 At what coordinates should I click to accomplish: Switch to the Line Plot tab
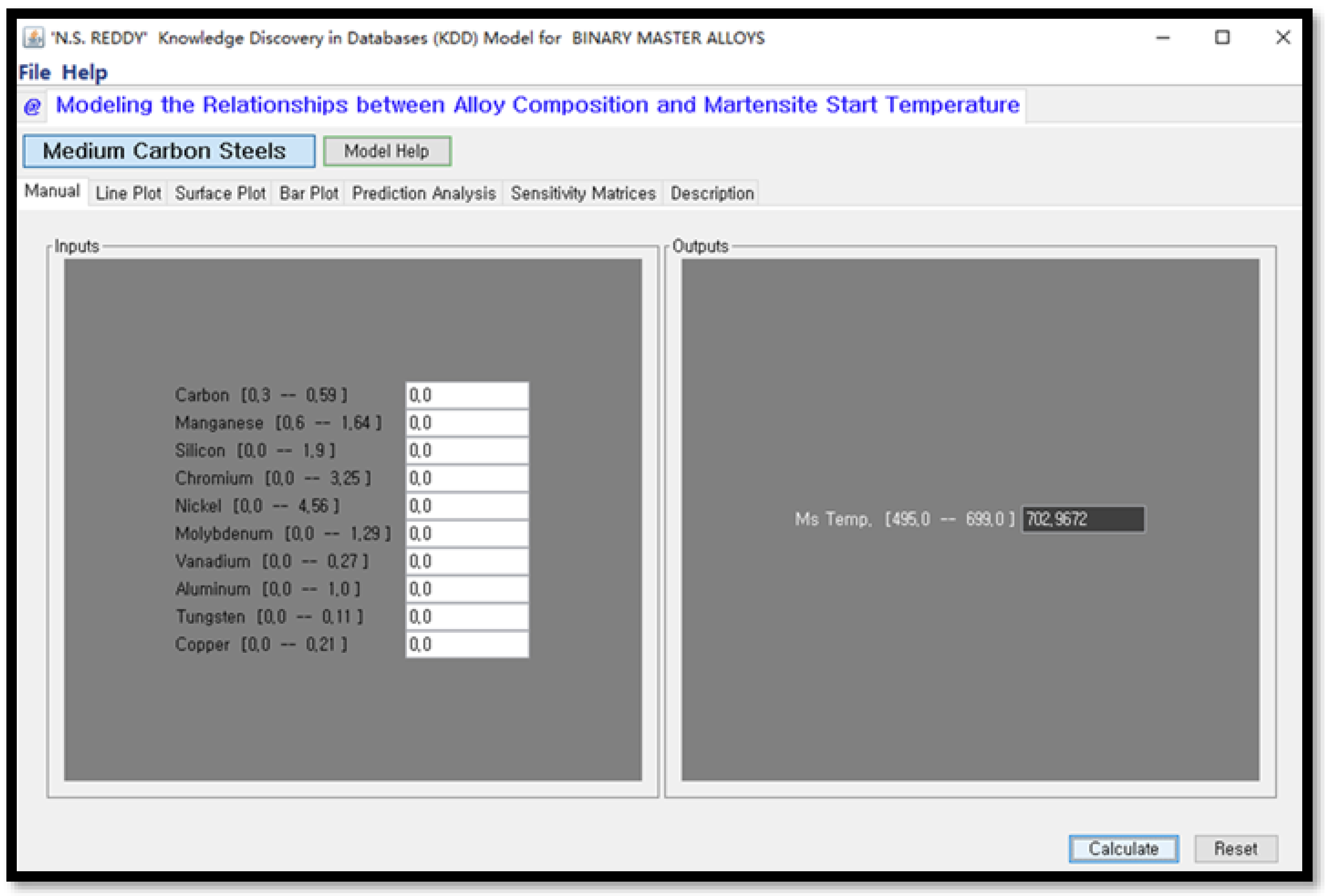(x=128, y=193)
